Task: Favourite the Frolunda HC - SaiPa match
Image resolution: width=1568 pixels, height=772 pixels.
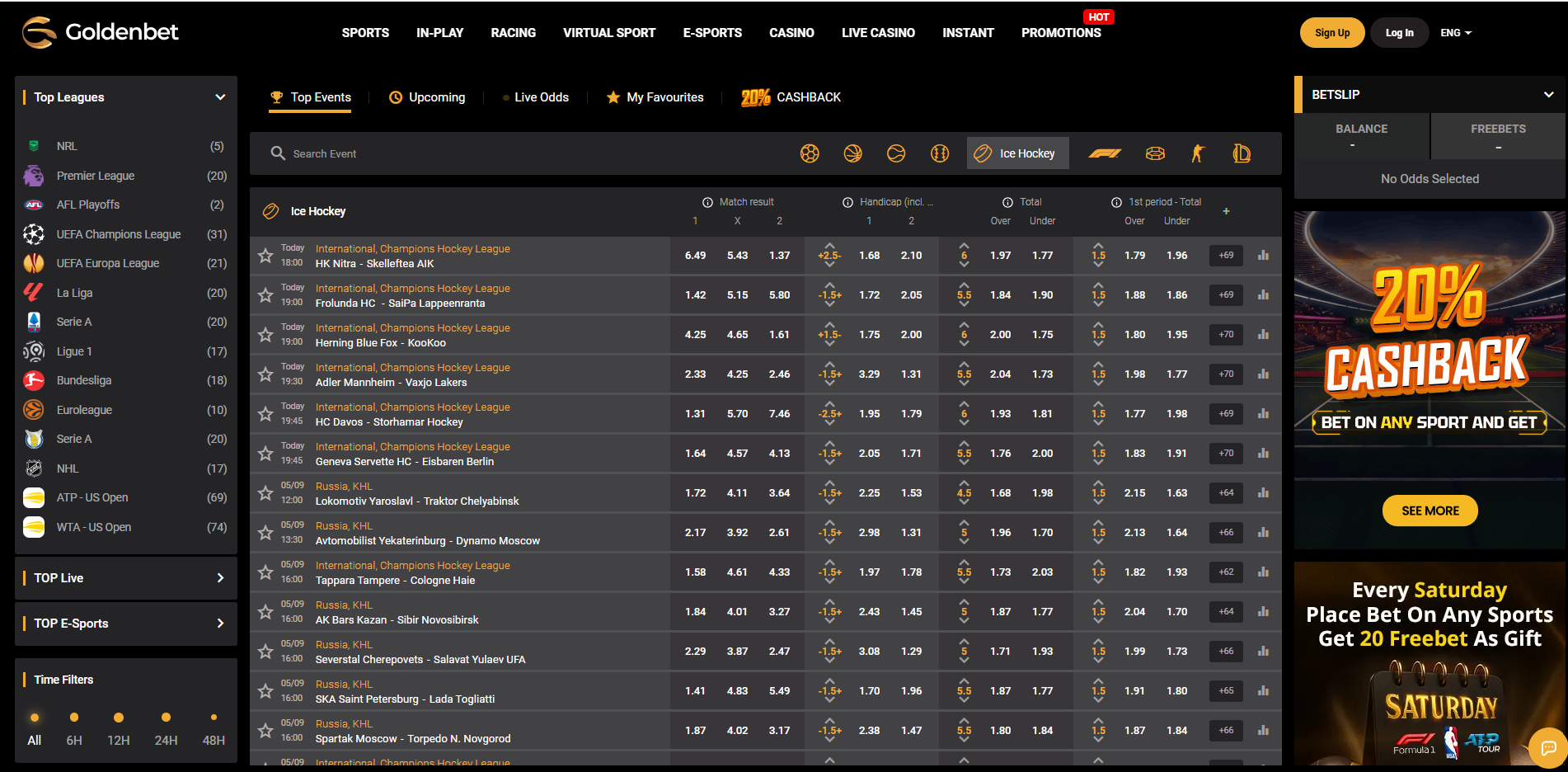Action: tap(265, 295)
